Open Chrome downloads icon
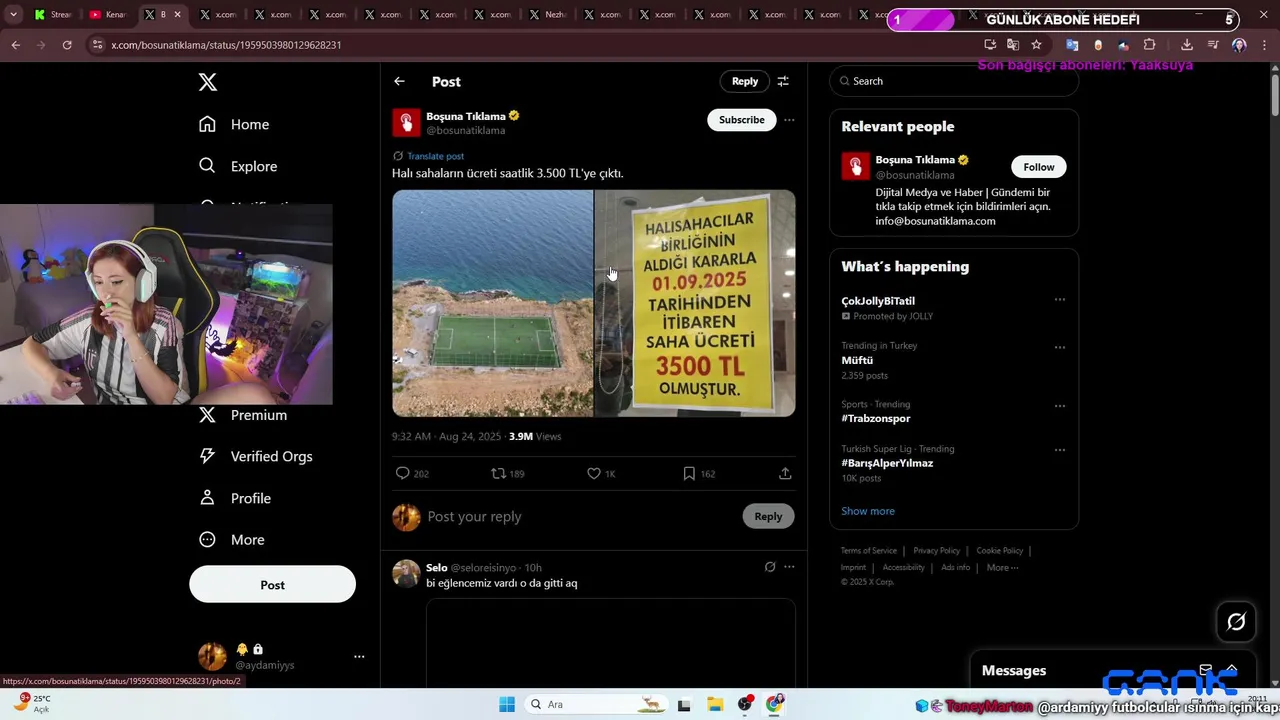This screenshot has height=720, width=1280. [x=1187, y=45]
